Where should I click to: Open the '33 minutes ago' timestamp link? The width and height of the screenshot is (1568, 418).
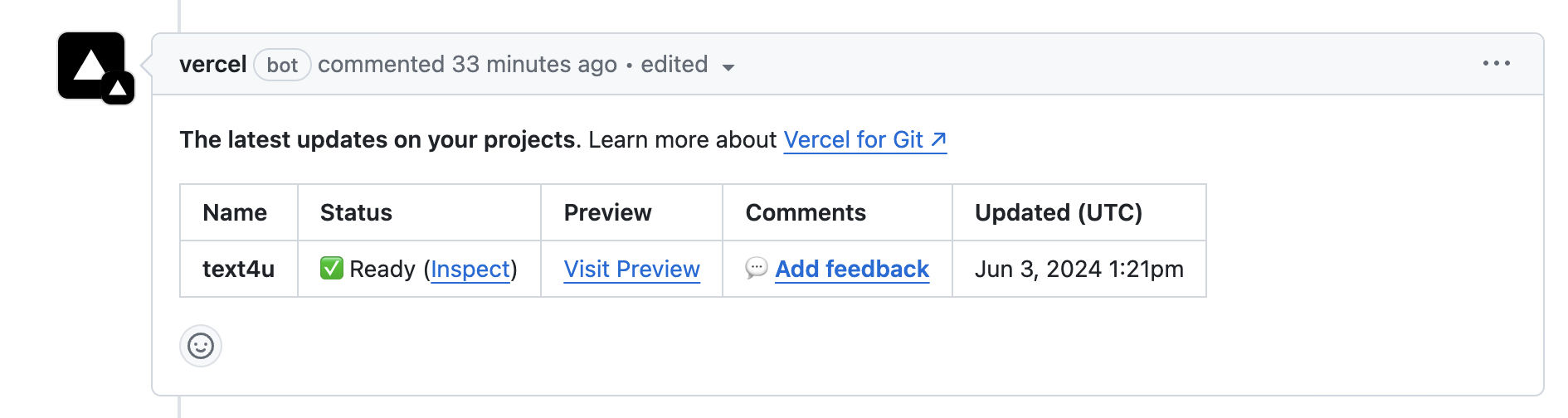pos(534,65)
